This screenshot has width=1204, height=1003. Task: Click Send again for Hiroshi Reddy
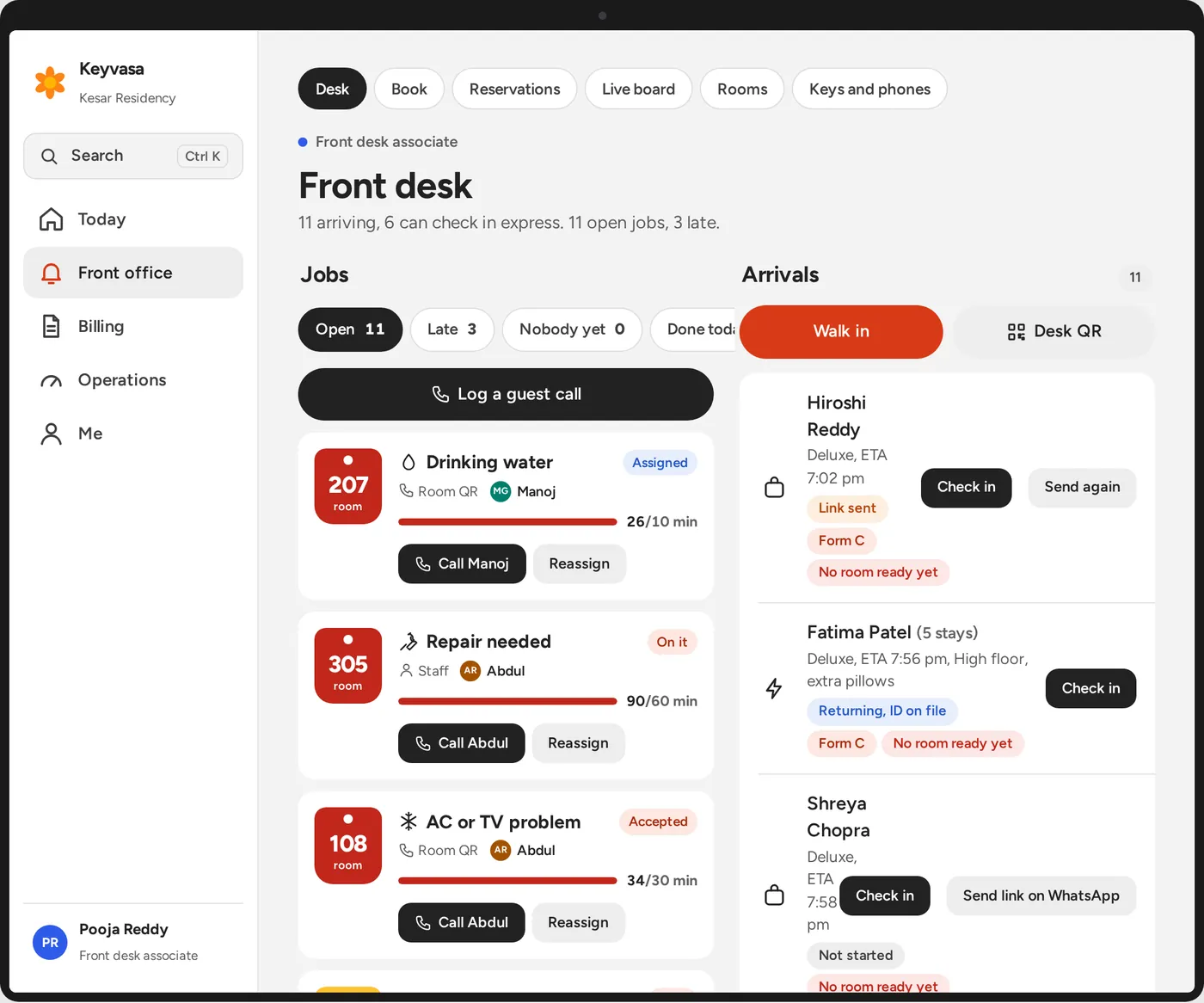(x=1083, y=488)
